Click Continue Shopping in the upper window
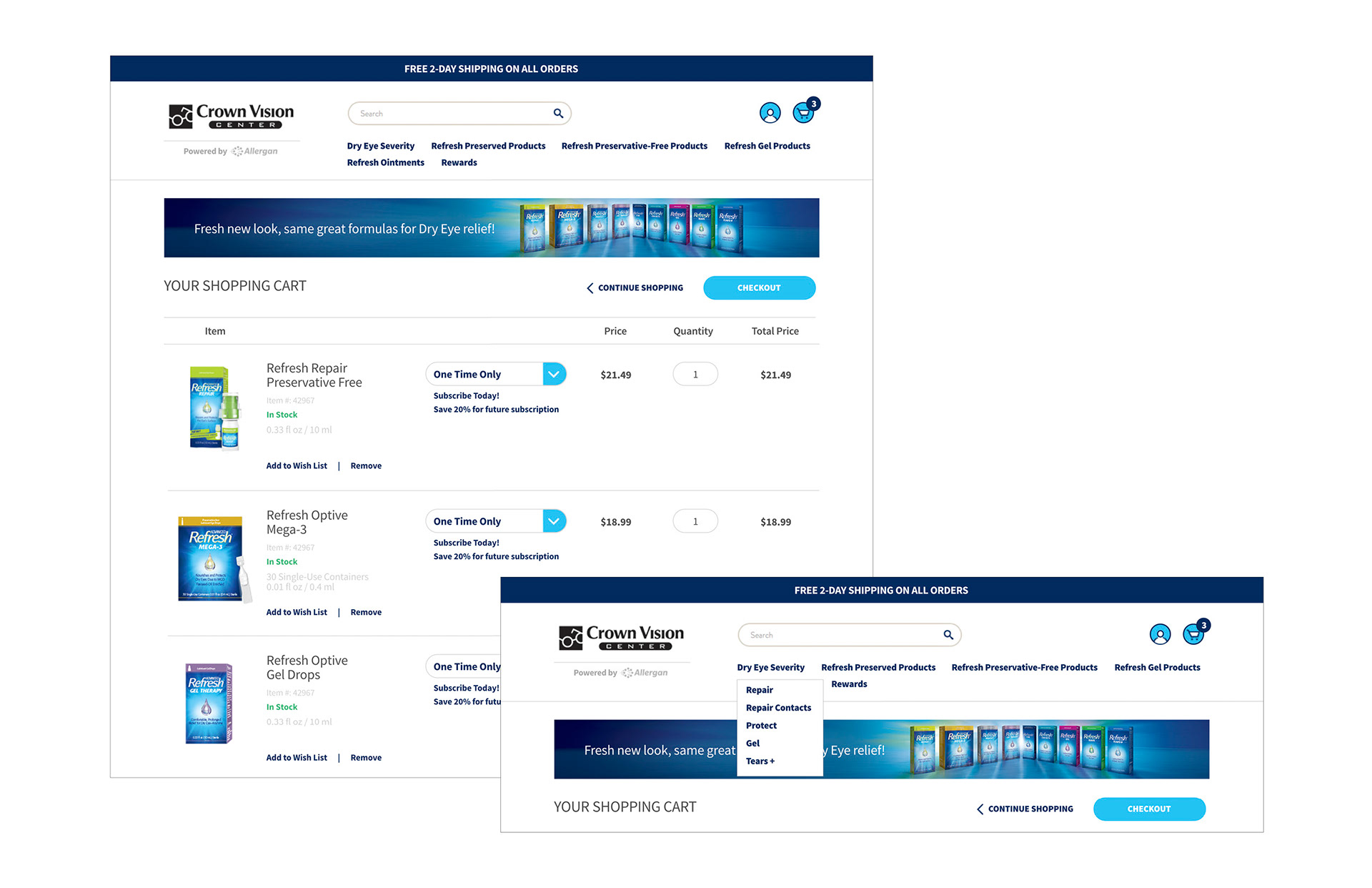1372x888 pixels. click(x=640, y=288)
